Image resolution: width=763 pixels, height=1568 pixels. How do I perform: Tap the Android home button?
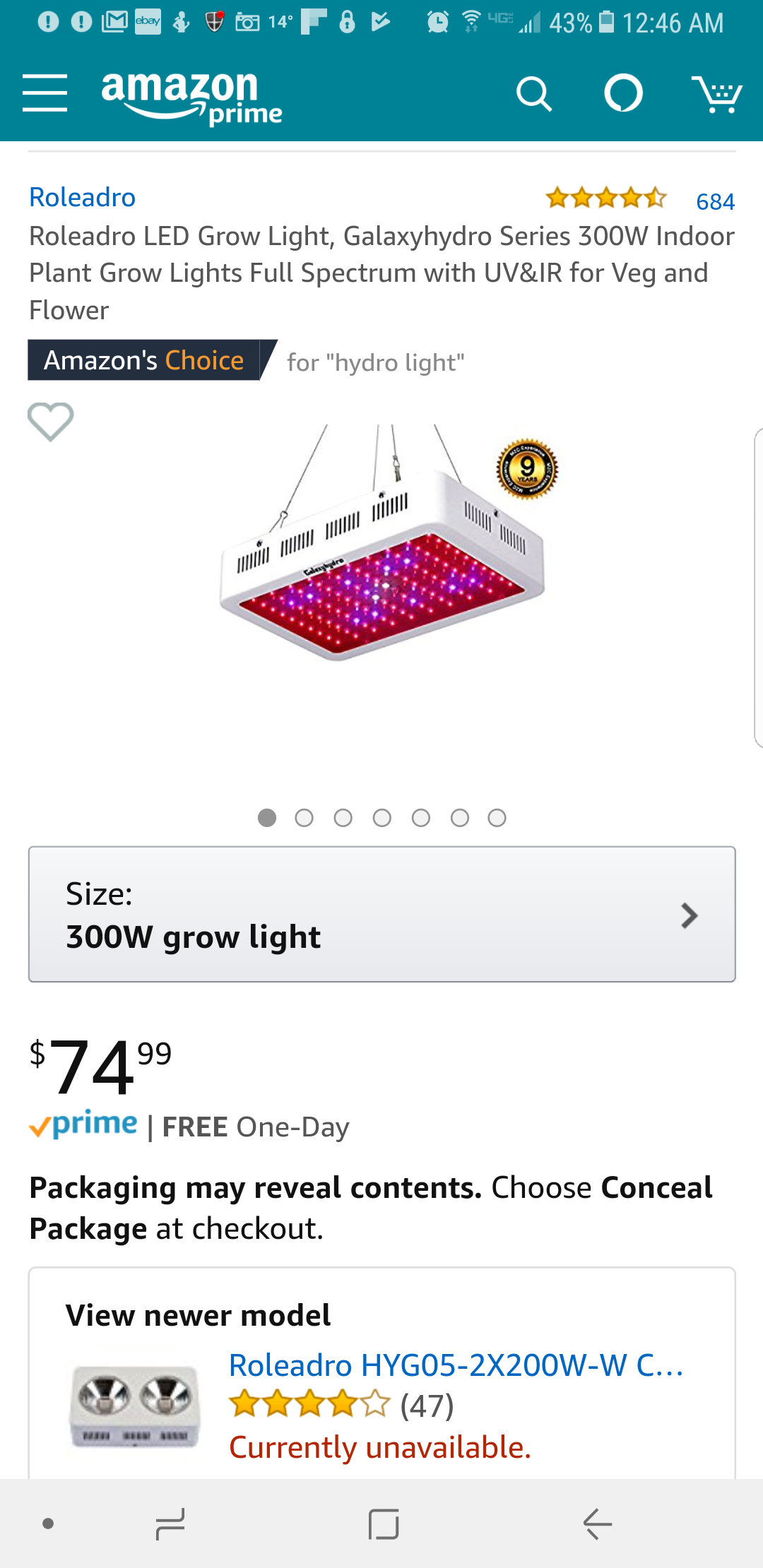click(384, 1524)
